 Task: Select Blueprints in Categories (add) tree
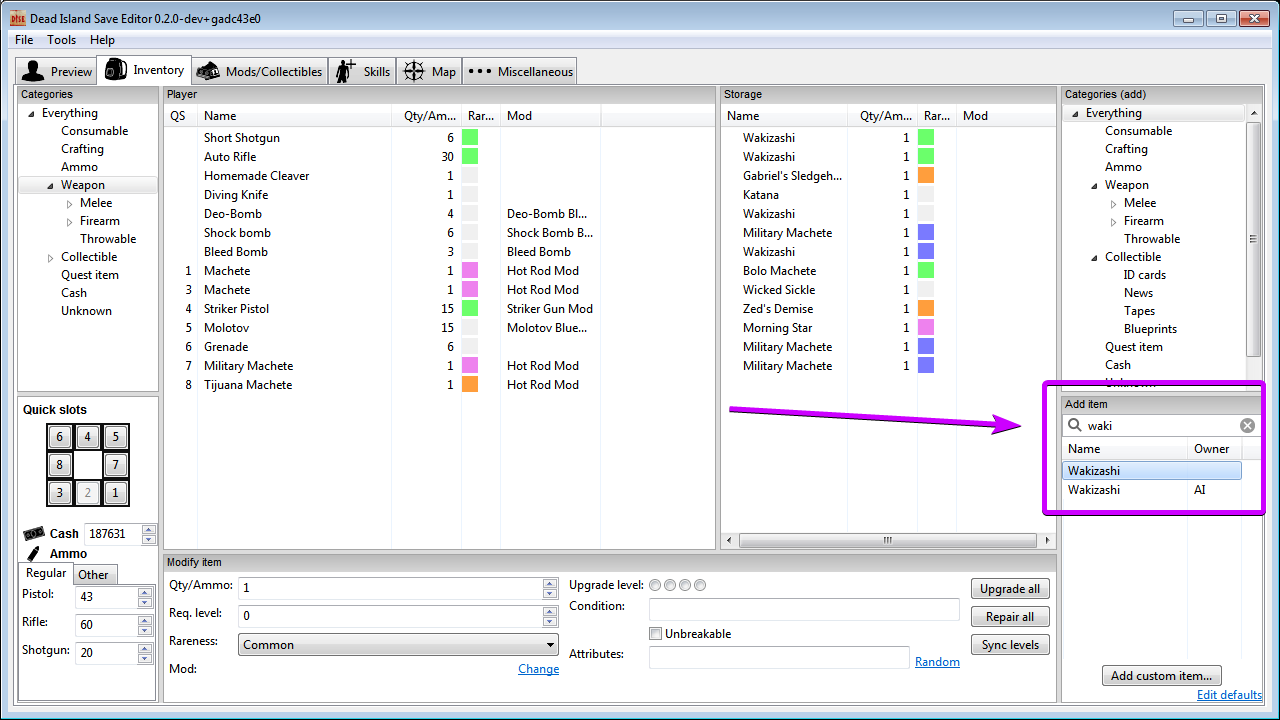click(x=1150, y=329)
